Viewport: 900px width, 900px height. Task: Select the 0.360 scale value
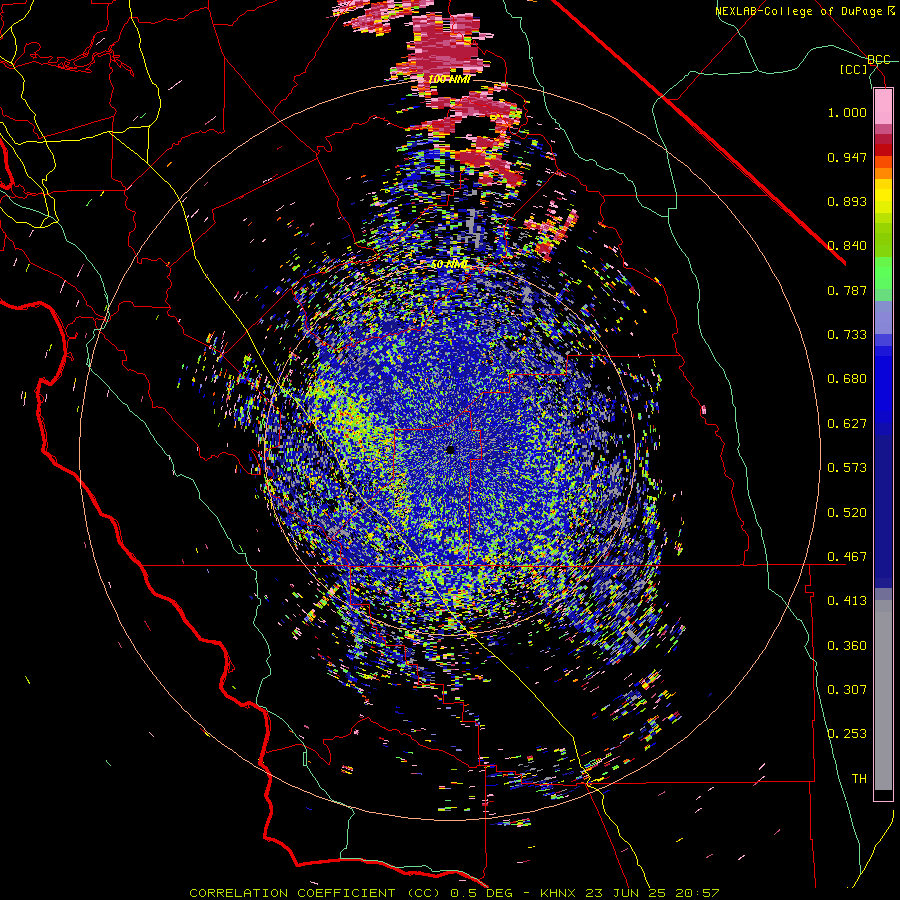pos(847,646)
